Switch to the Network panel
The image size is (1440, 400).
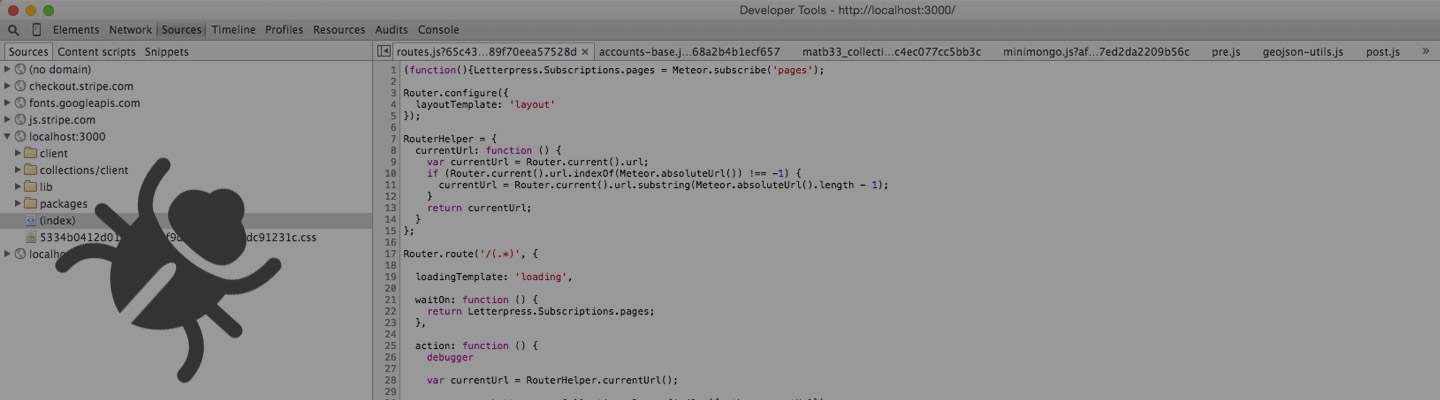click(x=131, y=30)
